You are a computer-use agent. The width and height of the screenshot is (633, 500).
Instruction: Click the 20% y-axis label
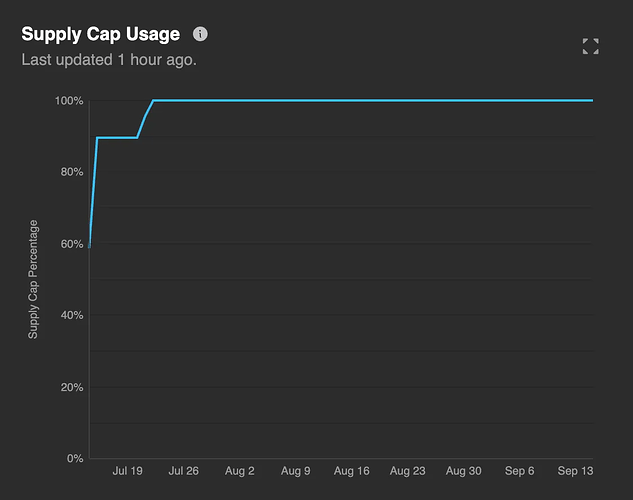[71, 387]
